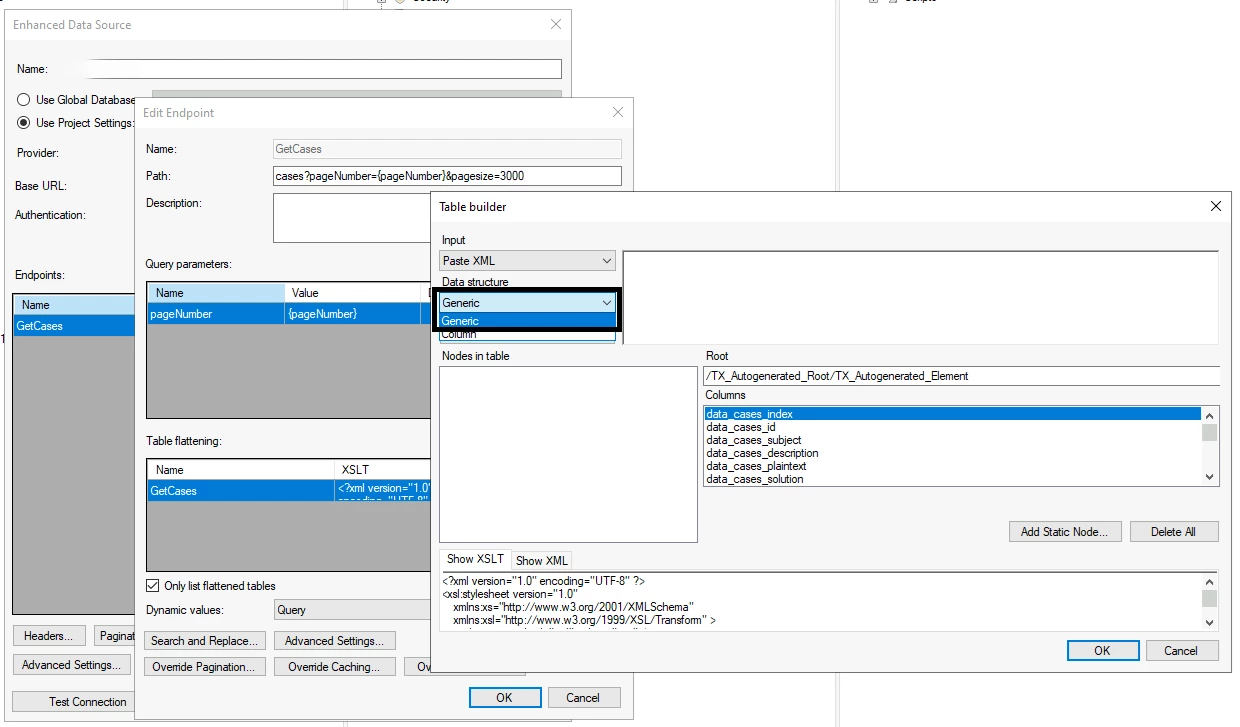Open Advanced Settings in Enhanced Data Source
The image size is (1240, 727).
72,665
